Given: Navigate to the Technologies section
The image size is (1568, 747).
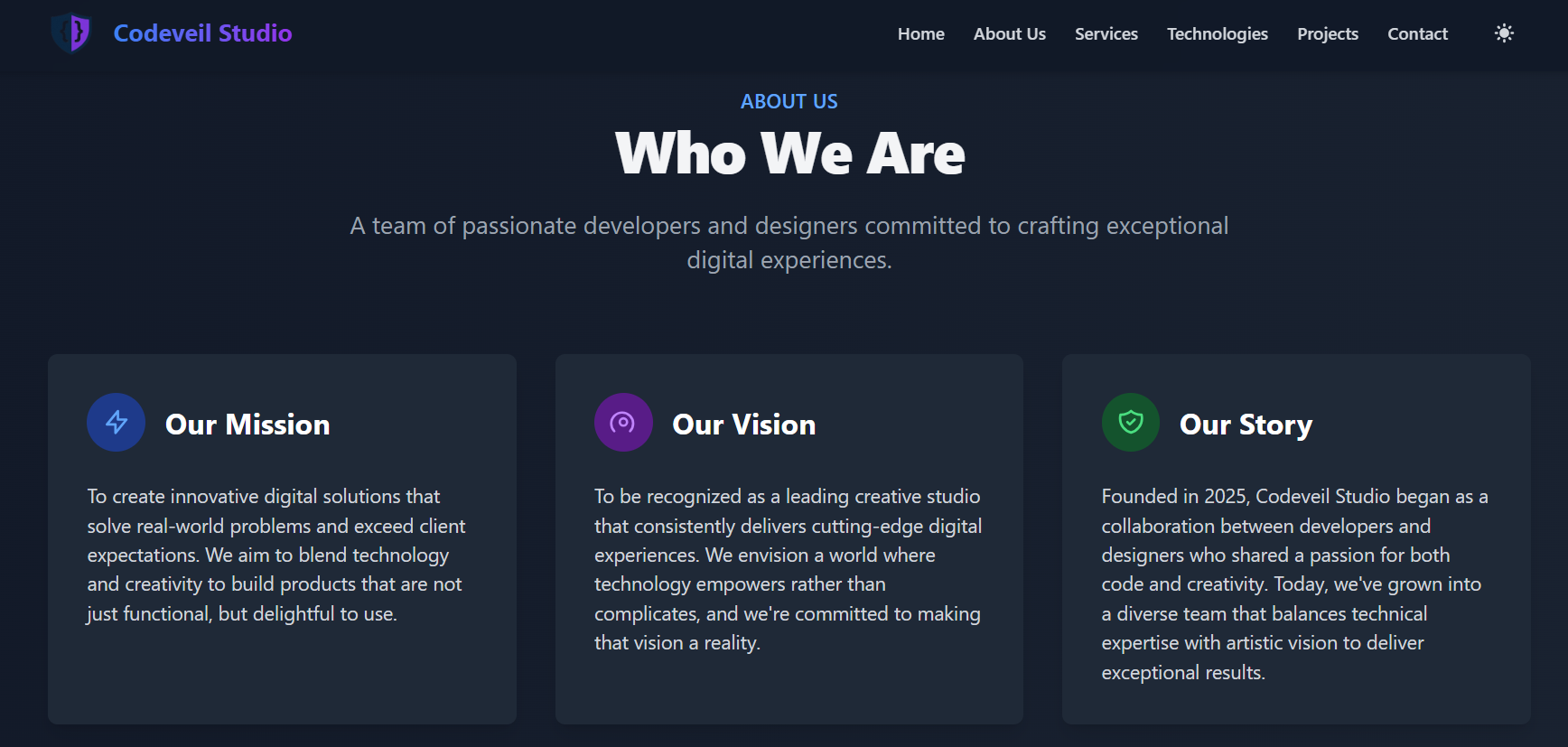Looking at the screenshot, I should click(1217, 34).
